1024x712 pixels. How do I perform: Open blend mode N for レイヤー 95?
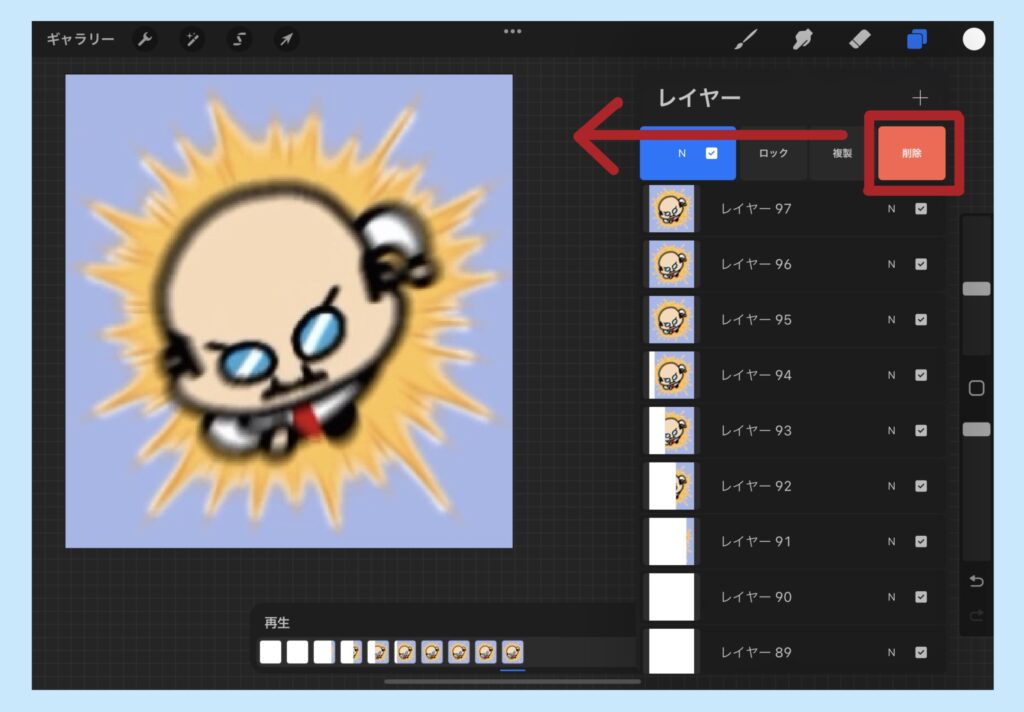pos(891,320)
